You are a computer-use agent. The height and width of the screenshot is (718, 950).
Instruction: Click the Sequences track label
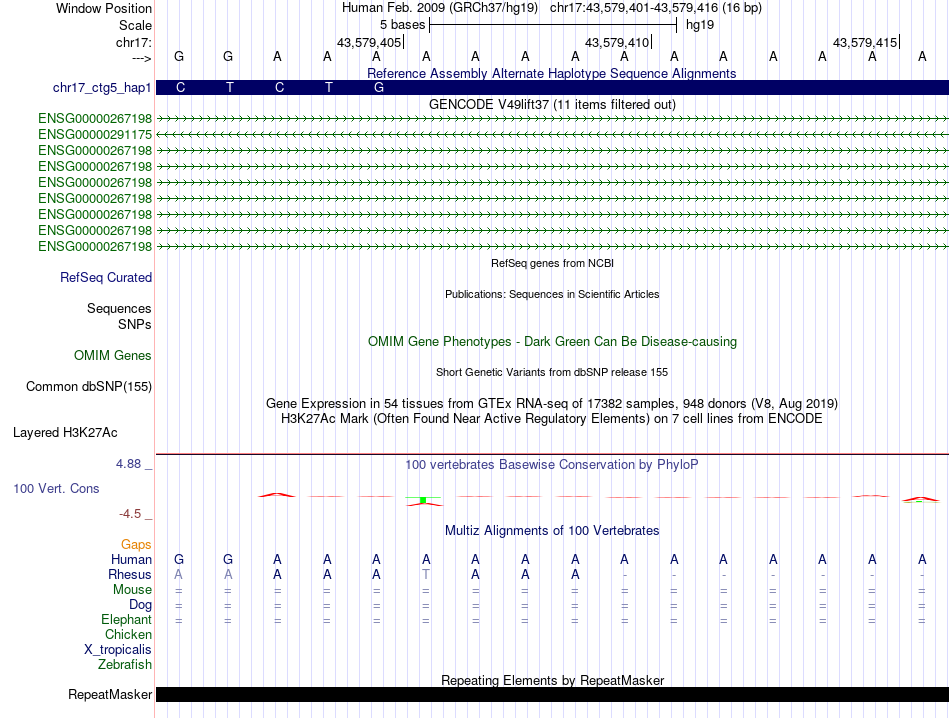click(119, 308)
